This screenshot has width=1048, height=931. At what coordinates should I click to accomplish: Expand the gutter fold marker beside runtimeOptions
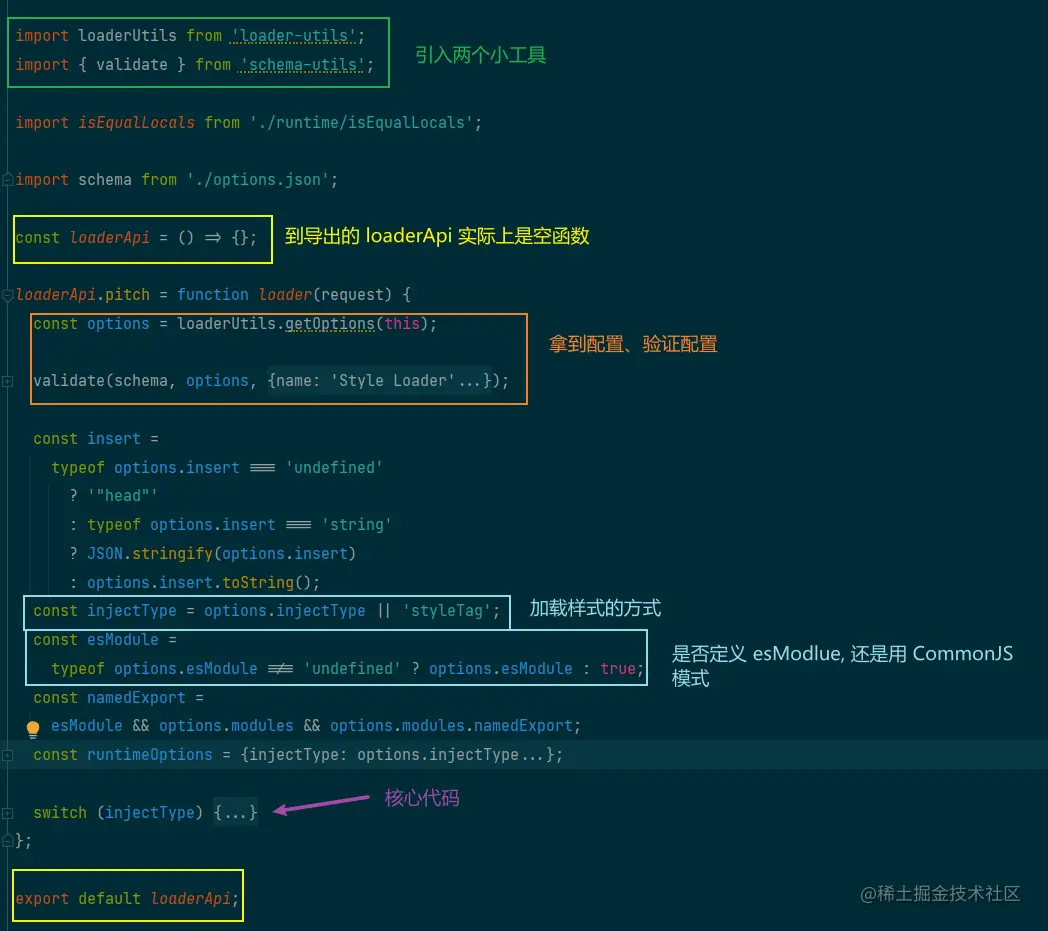[x=7, y=755]
